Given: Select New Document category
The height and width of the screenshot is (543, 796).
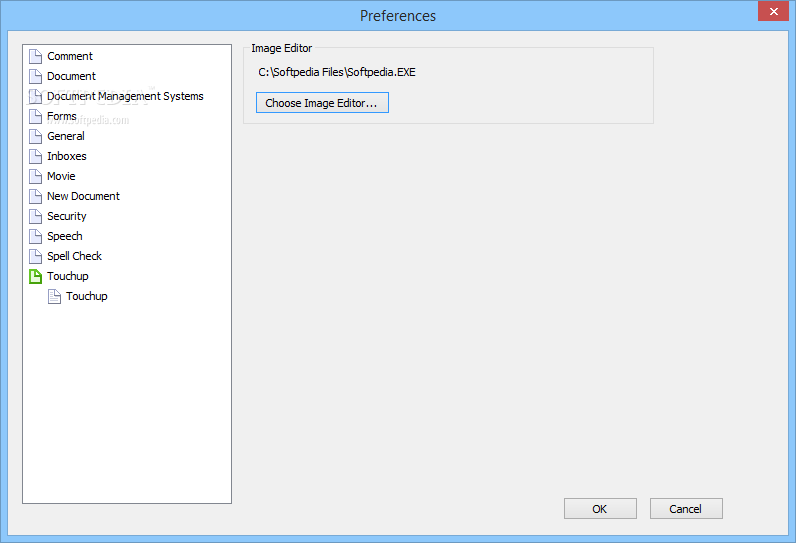Looking at the screenshot, I should [83, 196].
